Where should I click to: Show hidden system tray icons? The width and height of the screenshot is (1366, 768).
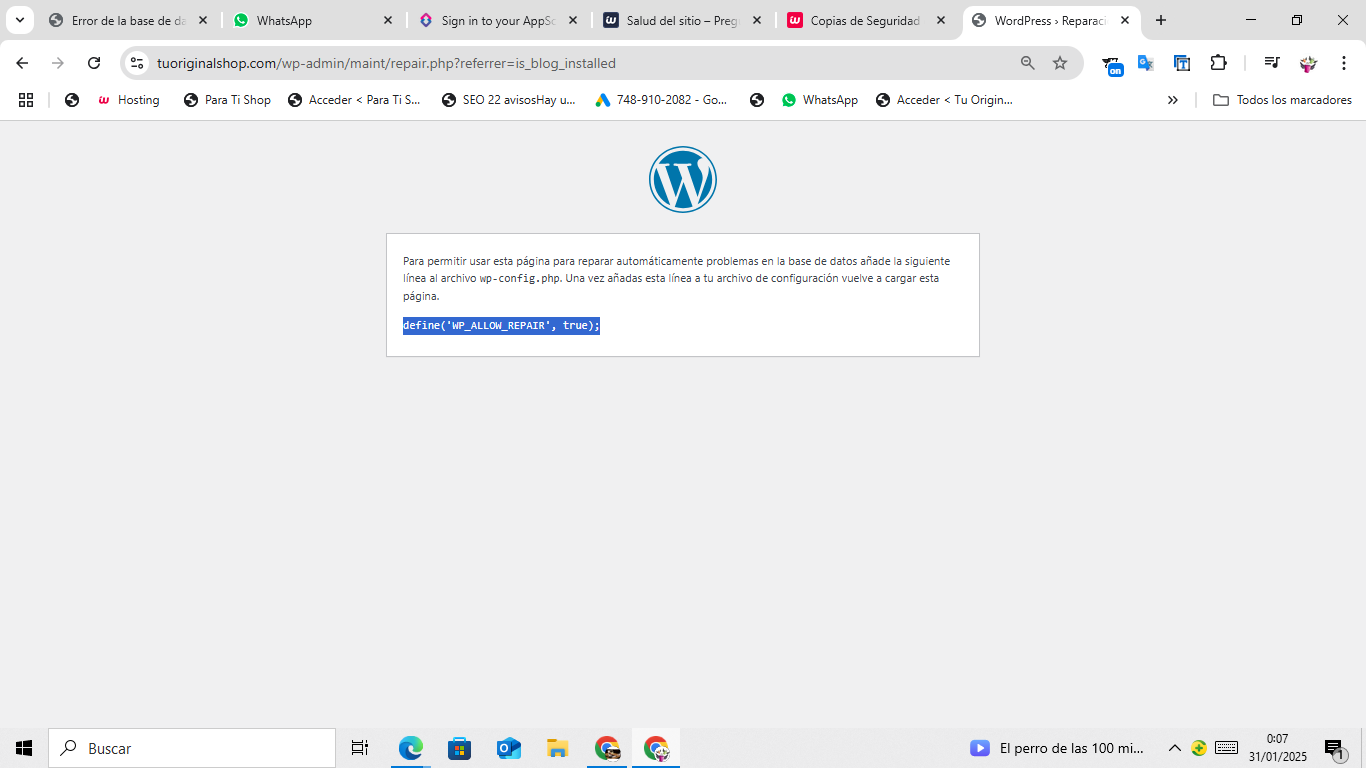tap(1175, 748)
